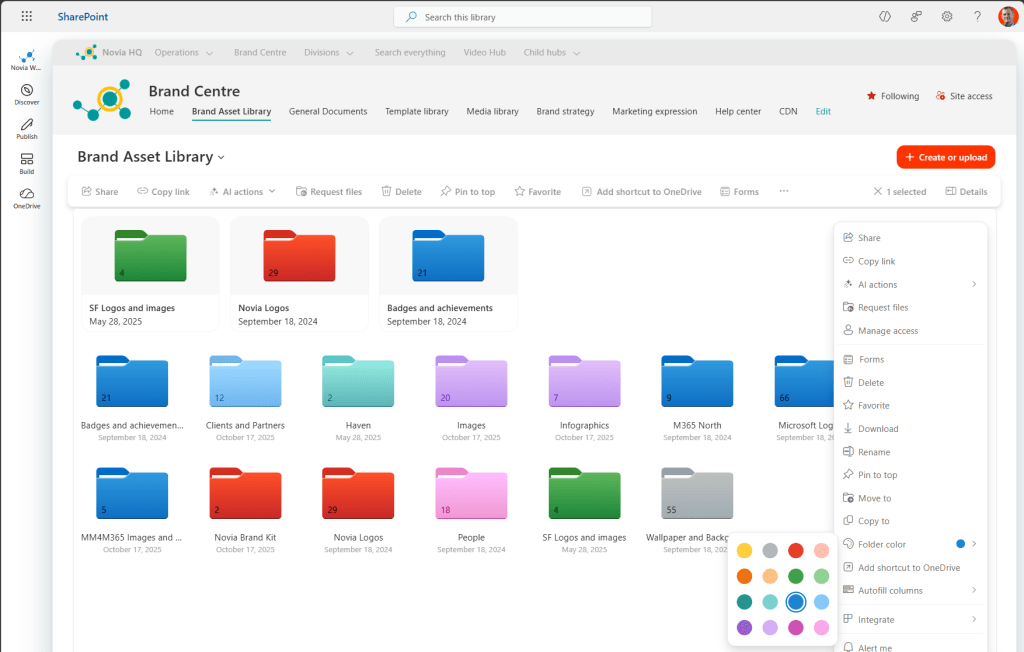Click the Edit link in site navigation
Viewport: 1024px width, 652px height.
(x=822, y=111)
